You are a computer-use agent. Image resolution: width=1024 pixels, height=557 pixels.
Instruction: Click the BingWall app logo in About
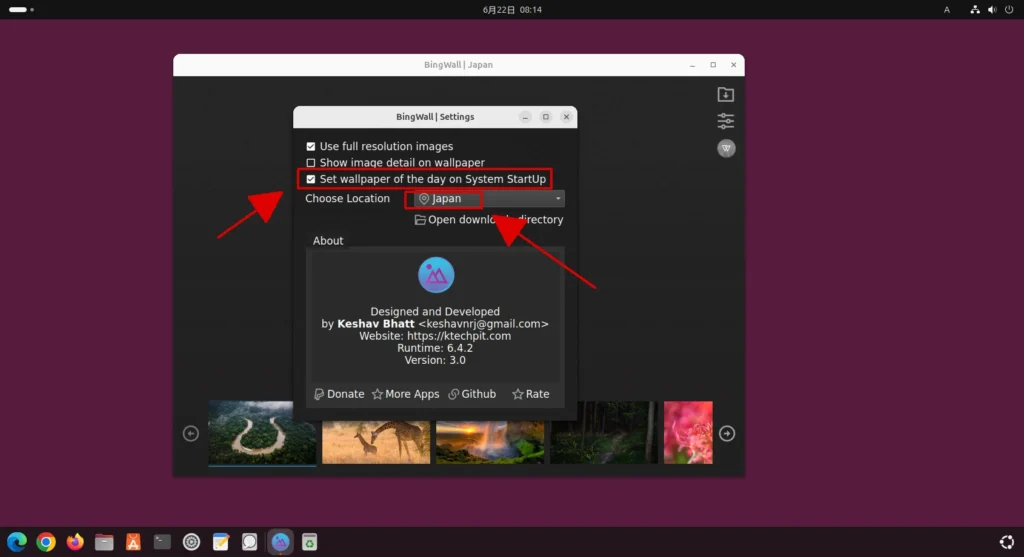tap(436, 275)
